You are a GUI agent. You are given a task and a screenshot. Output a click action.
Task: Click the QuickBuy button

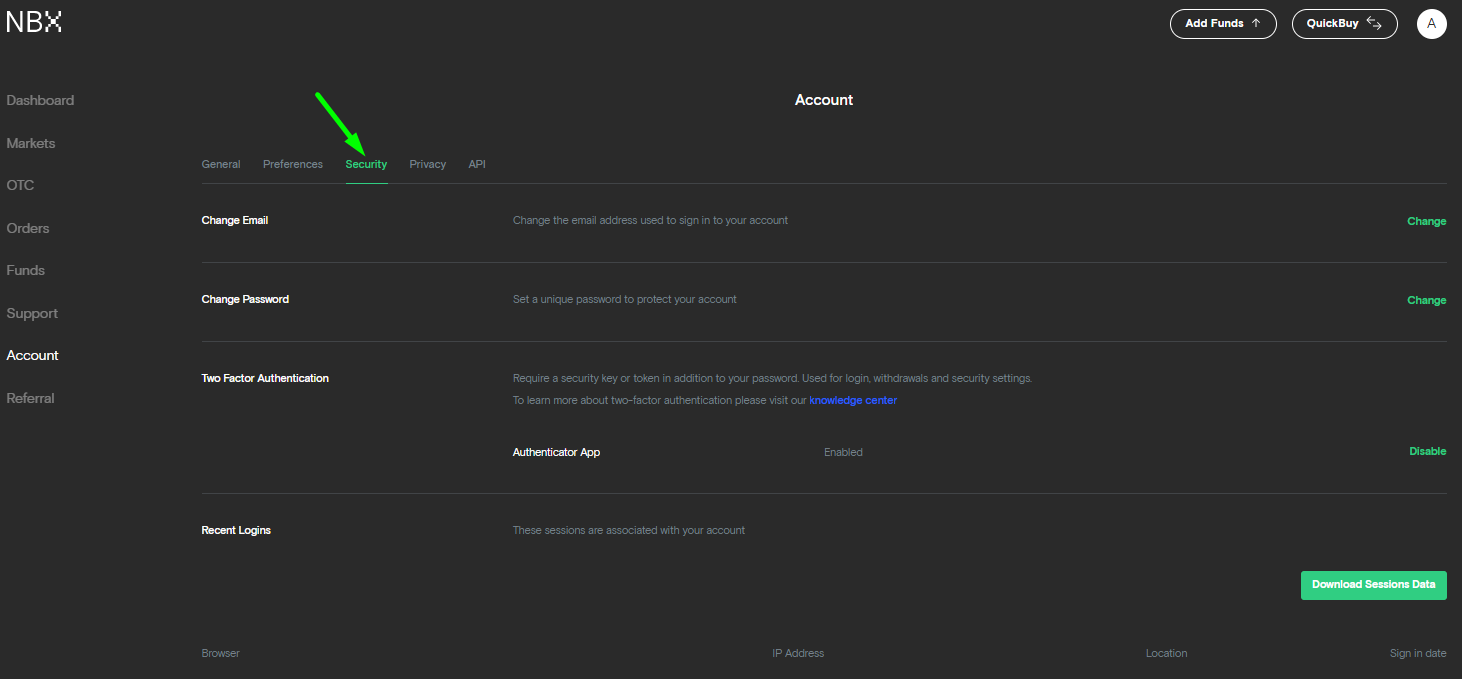coord(1344,24)
